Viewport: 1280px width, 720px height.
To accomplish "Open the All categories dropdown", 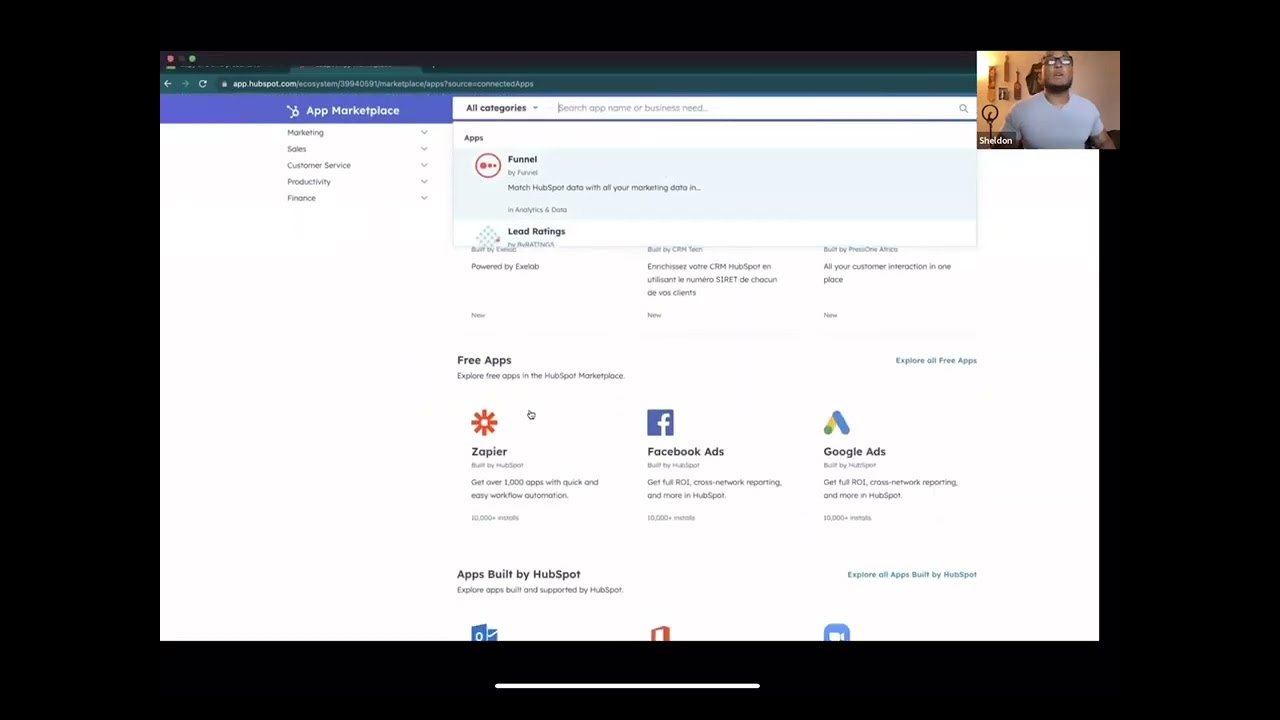I will click(x=502, y=108).
